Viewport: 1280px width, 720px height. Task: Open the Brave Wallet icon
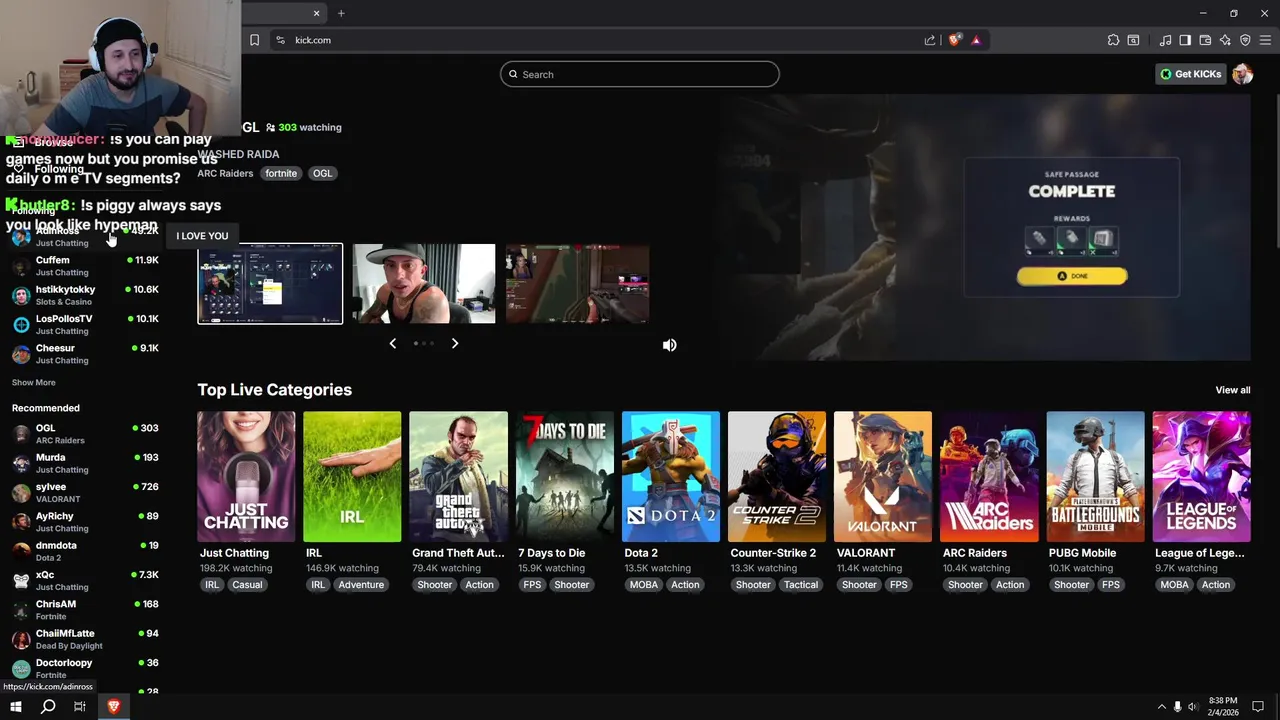click(1205, 40)
